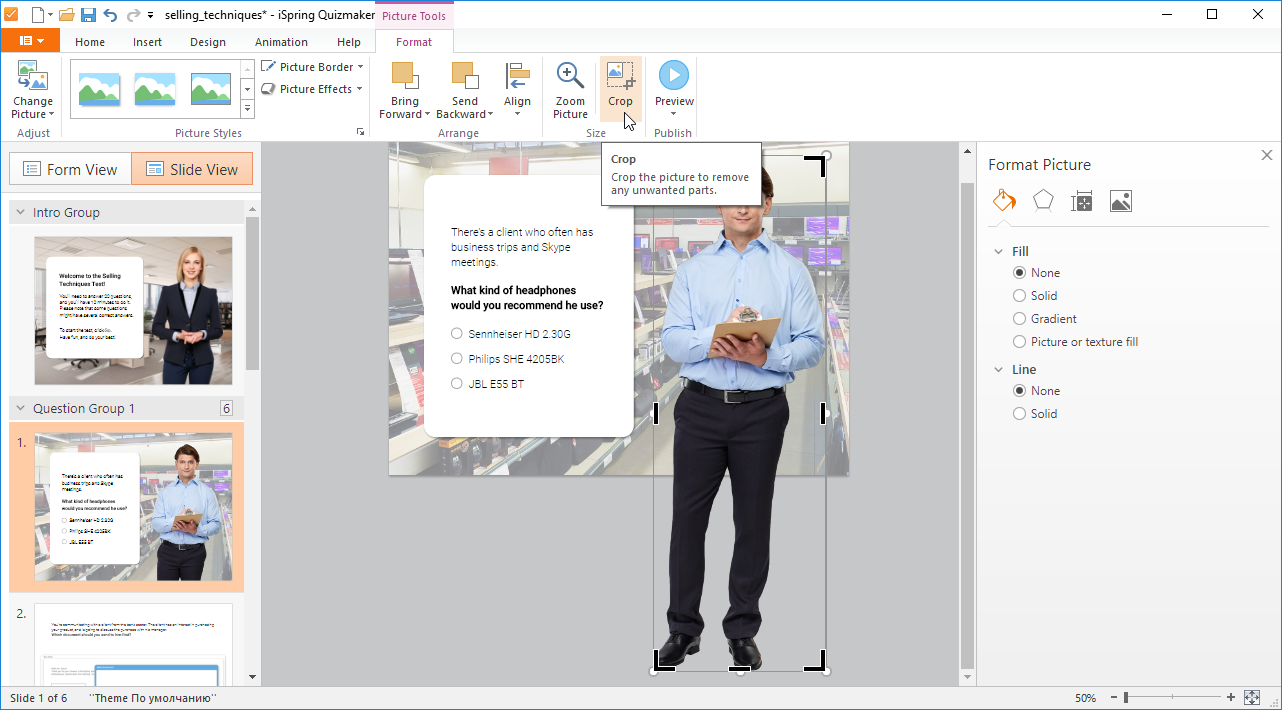The height and width of the screenshot is (710, 1282).
Task: Open the Picture Effects dropdown
Action: [311, 88]
